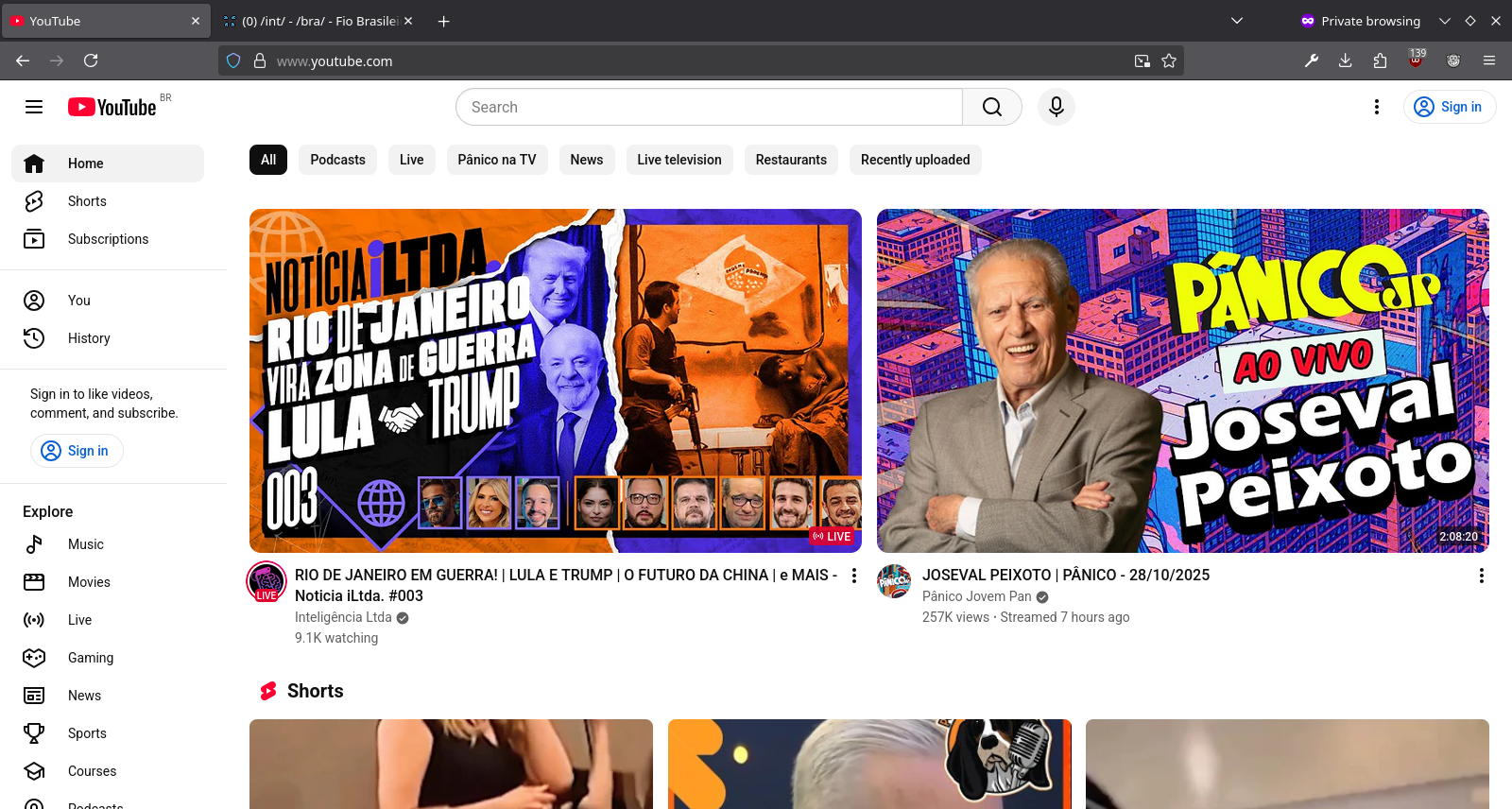Click the tracking protection shield icon

(x=233, y=60)
